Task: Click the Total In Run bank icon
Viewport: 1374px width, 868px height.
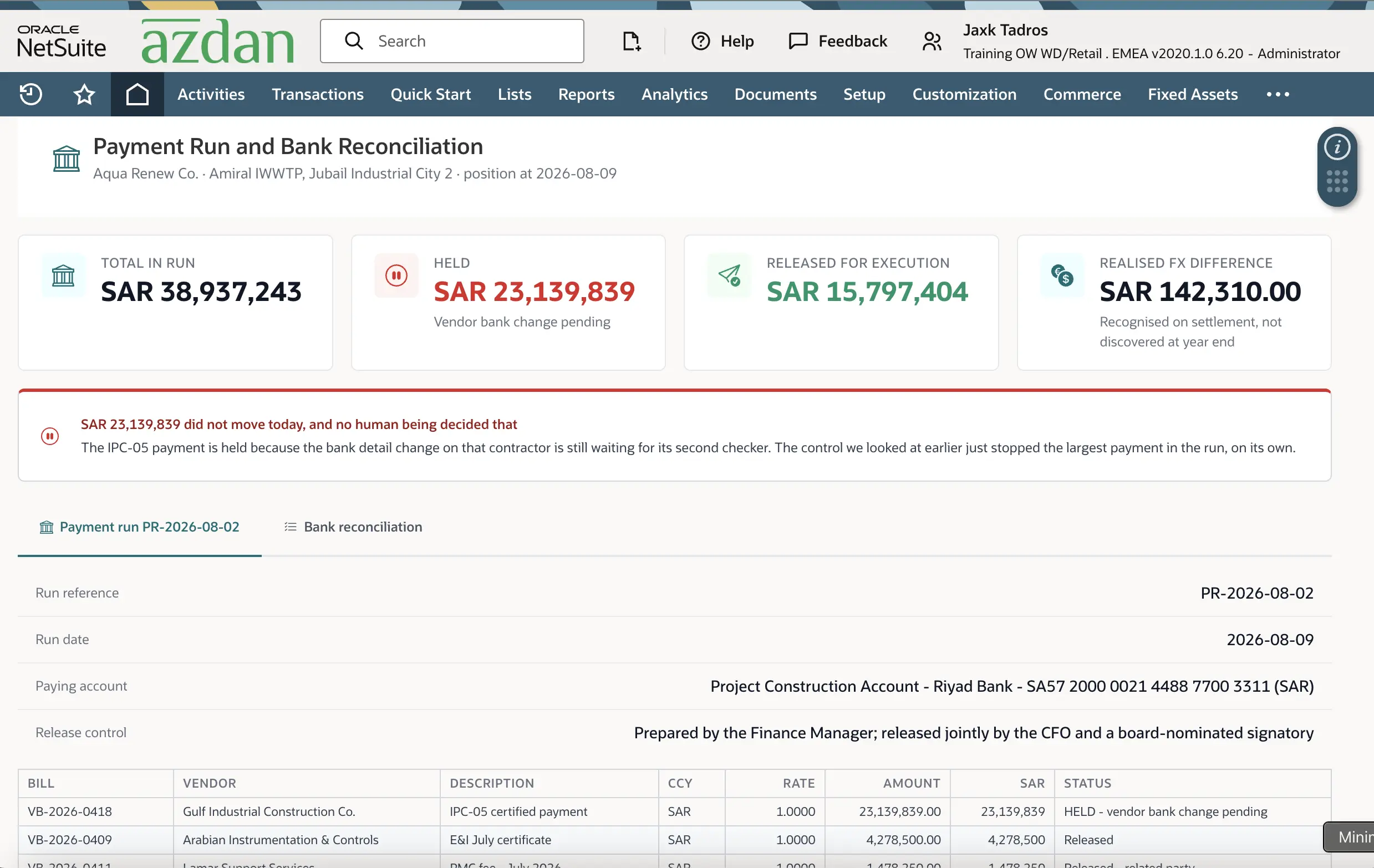Action: (x=63, y=276)
